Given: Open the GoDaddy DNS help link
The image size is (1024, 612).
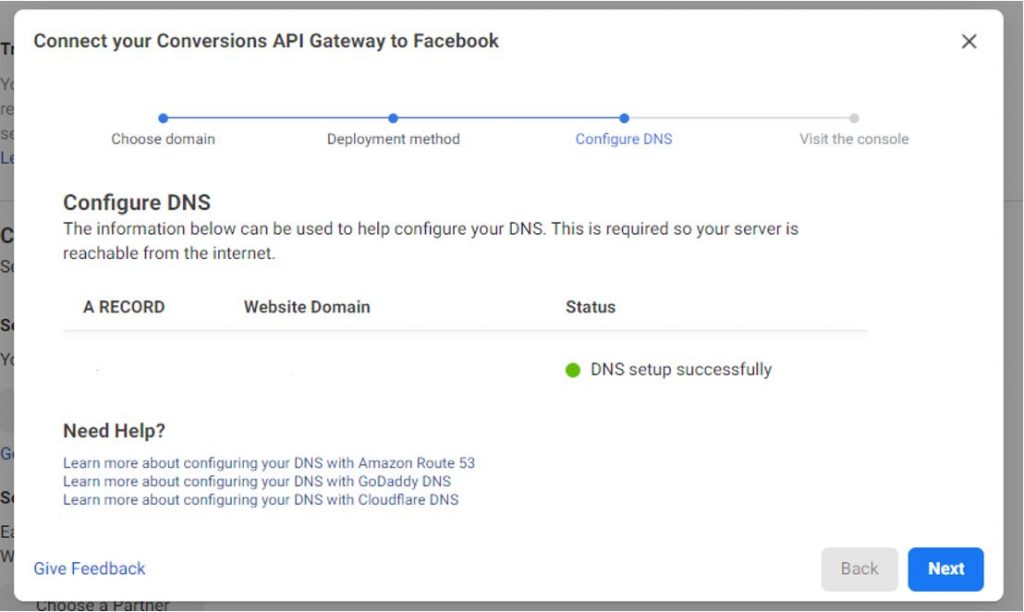Looking at the screenshot, I should click(257, 481).
